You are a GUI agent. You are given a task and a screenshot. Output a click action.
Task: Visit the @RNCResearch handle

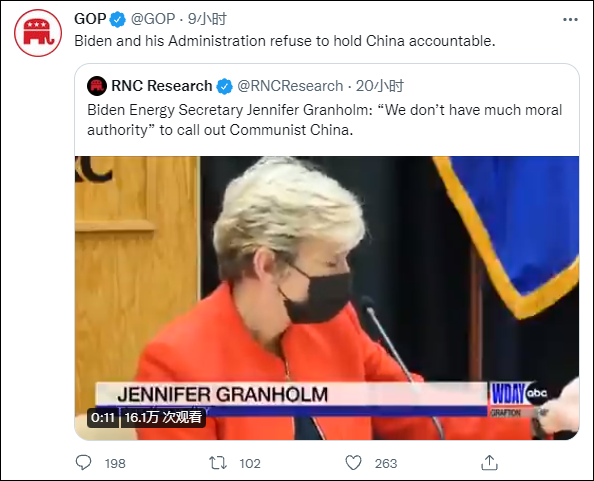[290, 86]
